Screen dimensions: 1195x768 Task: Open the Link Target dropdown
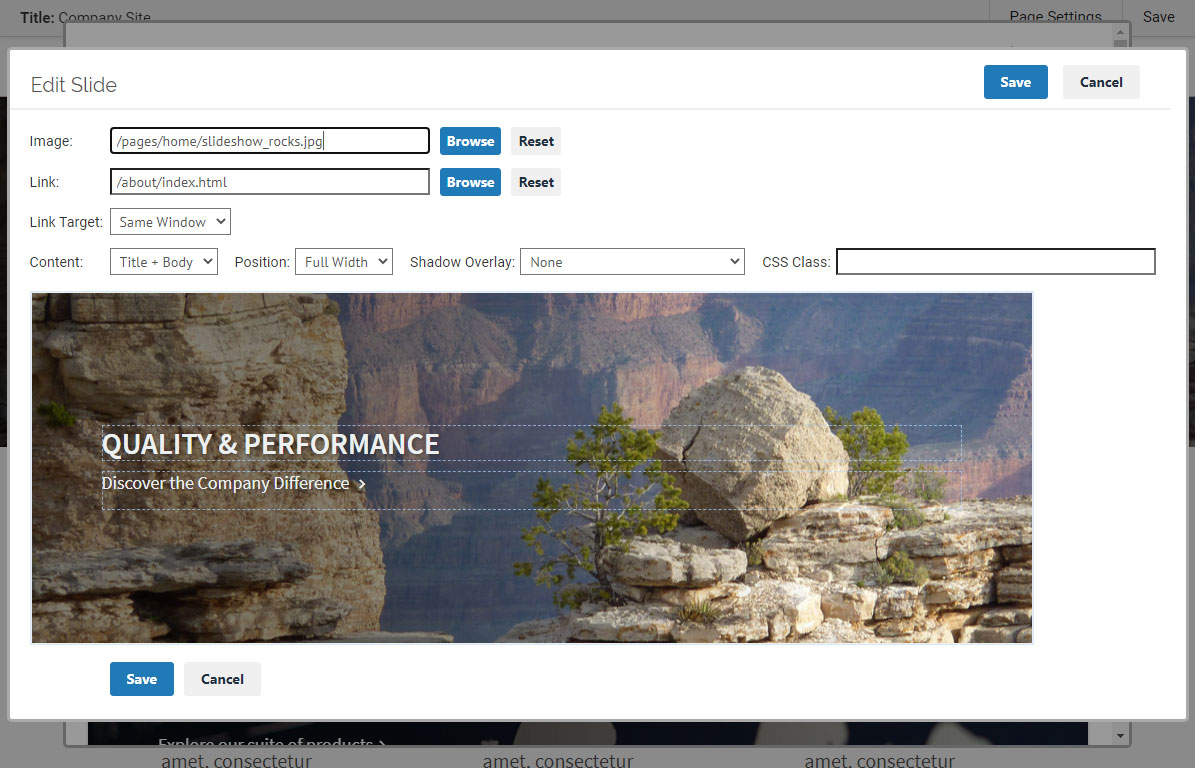click(170, 222)
